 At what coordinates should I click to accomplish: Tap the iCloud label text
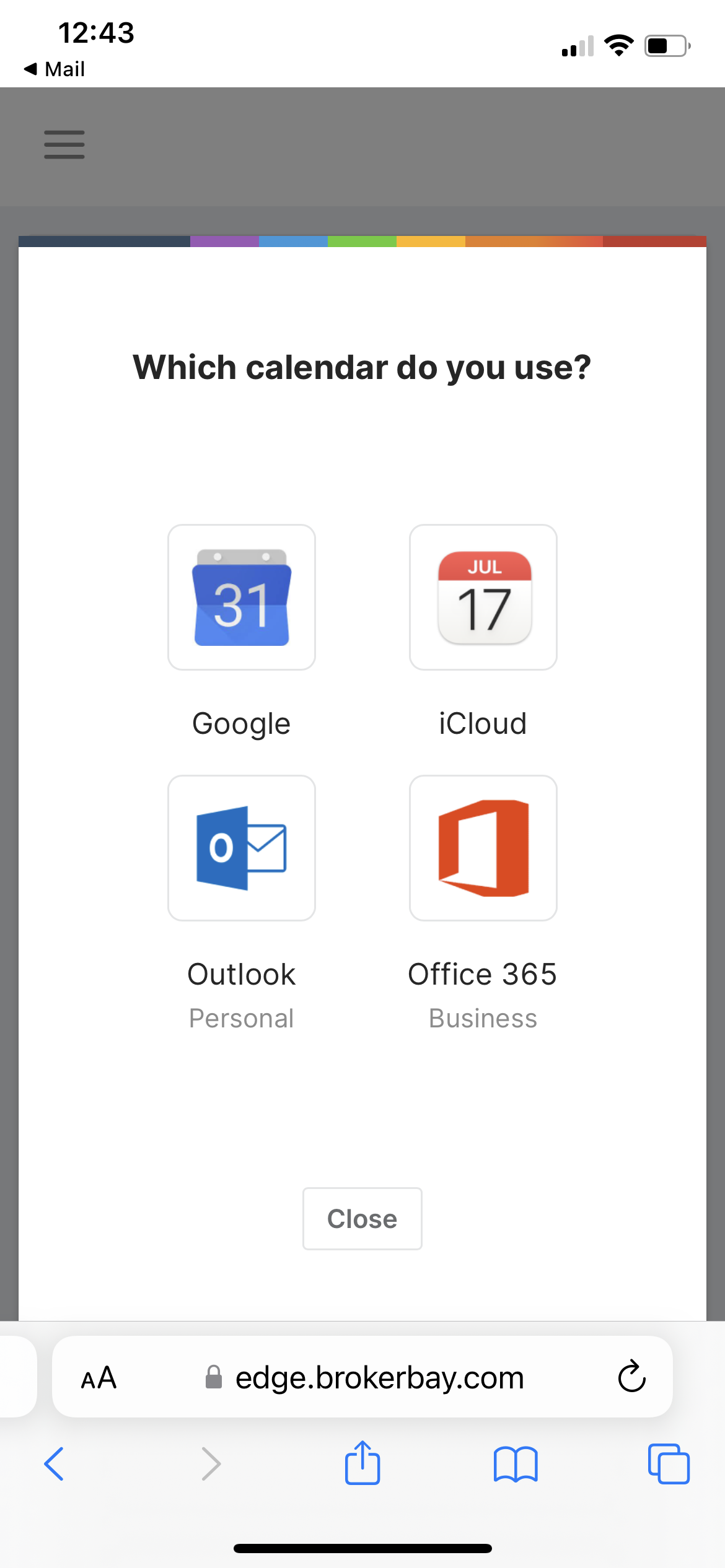coord(483,723)
